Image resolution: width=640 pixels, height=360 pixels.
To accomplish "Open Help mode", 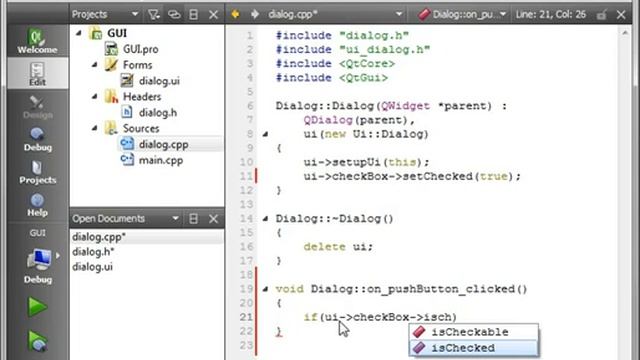I will pyautogui.click(x=37, y=205).
